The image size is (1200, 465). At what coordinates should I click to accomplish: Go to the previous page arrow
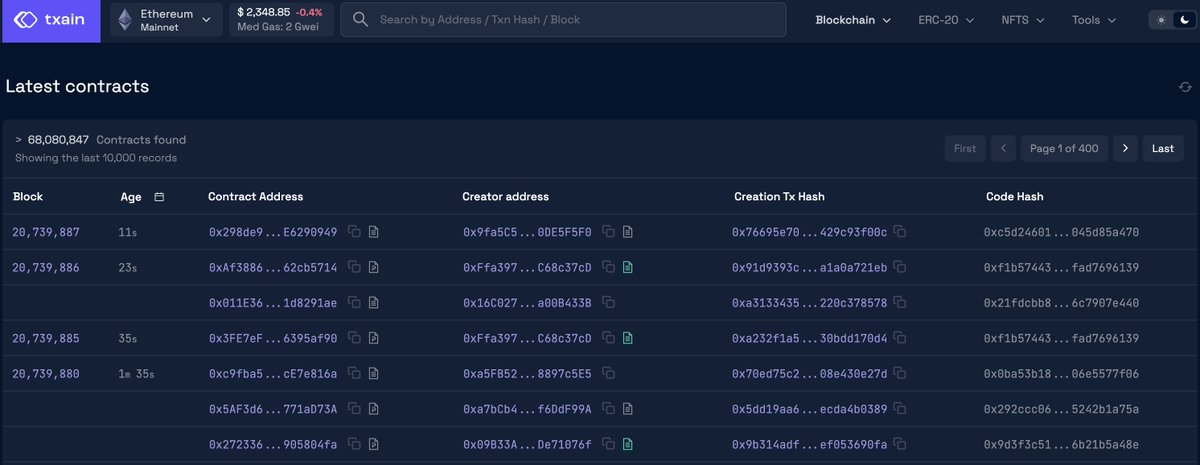tap(1003, 148)
